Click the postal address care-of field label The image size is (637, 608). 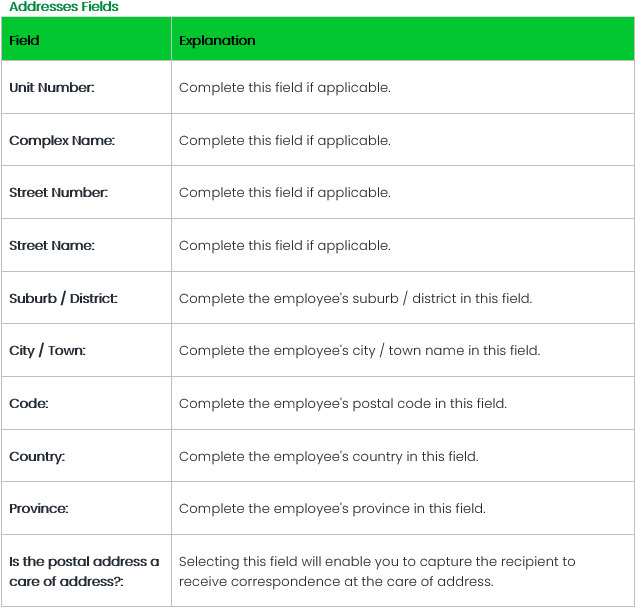[x=84, y=571]
